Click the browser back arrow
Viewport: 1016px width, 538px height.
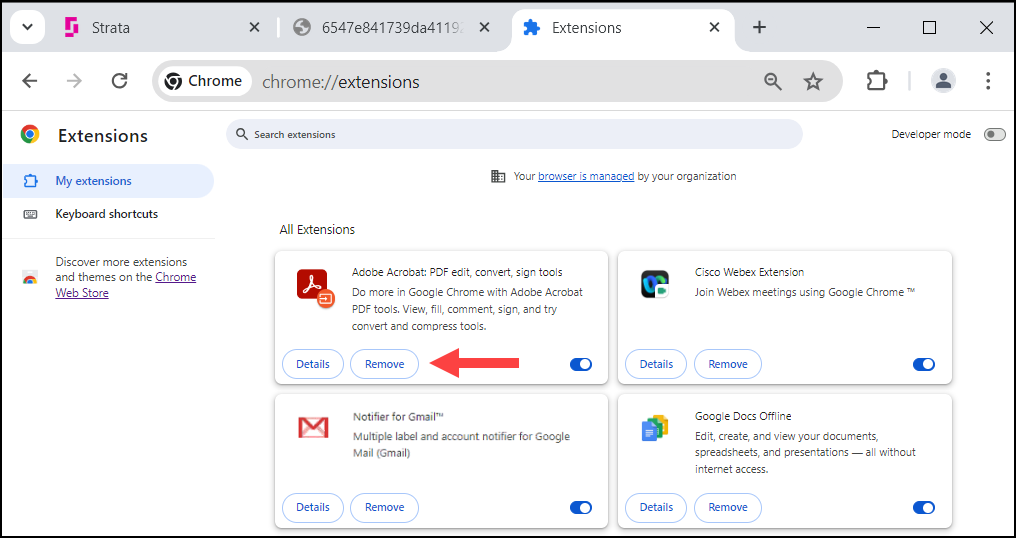pyautogui.click(x=30, y=81)
